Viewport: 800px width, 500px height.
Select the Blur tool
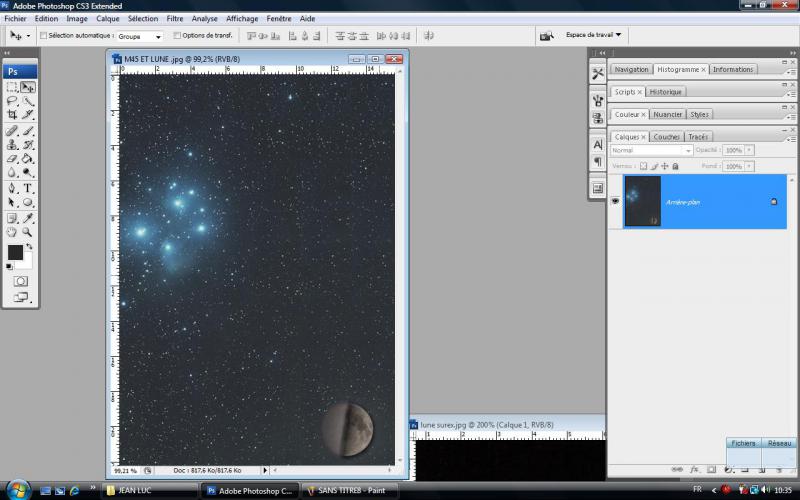click(12, 172)
